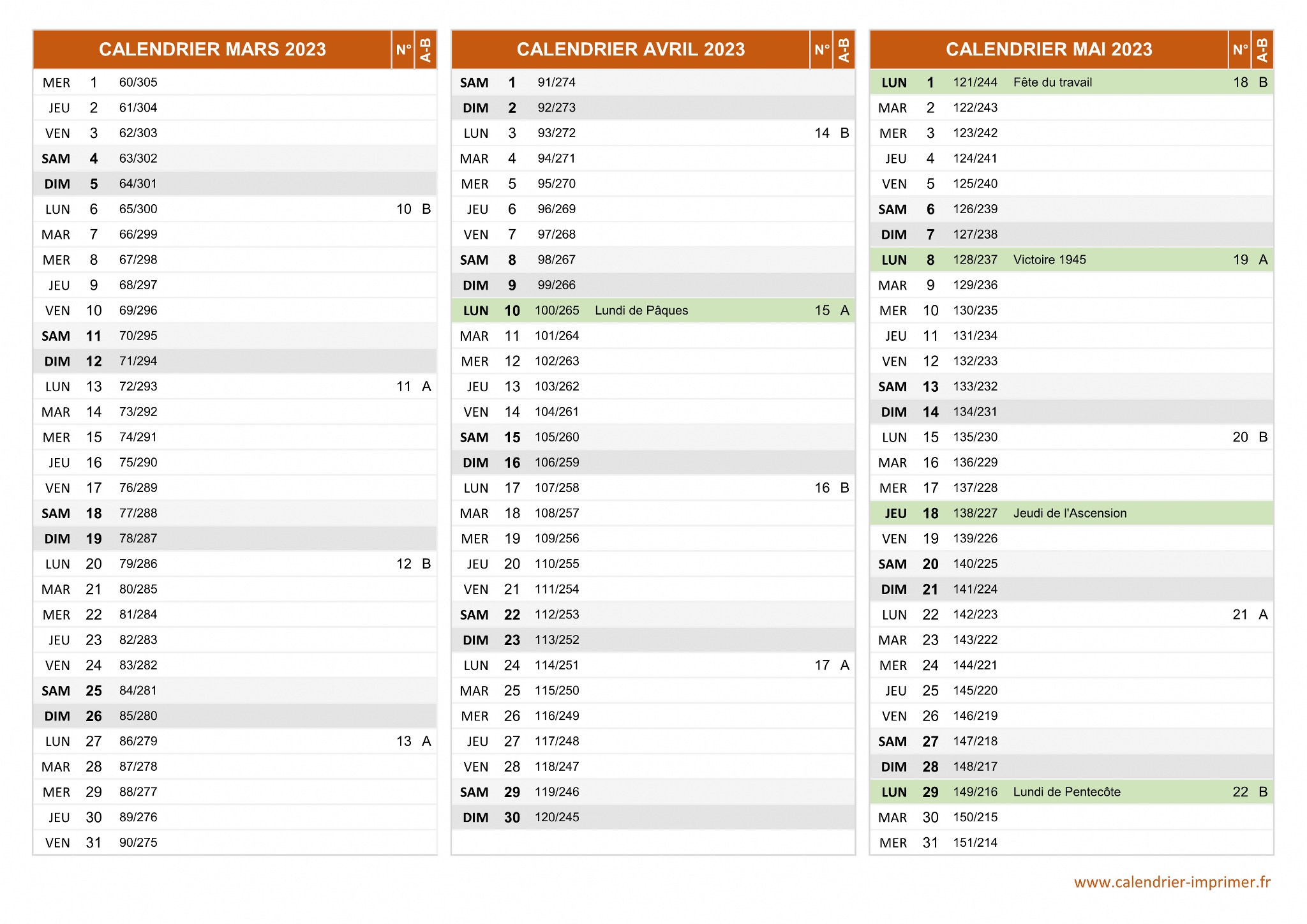Click the N° column header for May
The height and width of the screenshot is (924, 1307).
[1240, 49]
